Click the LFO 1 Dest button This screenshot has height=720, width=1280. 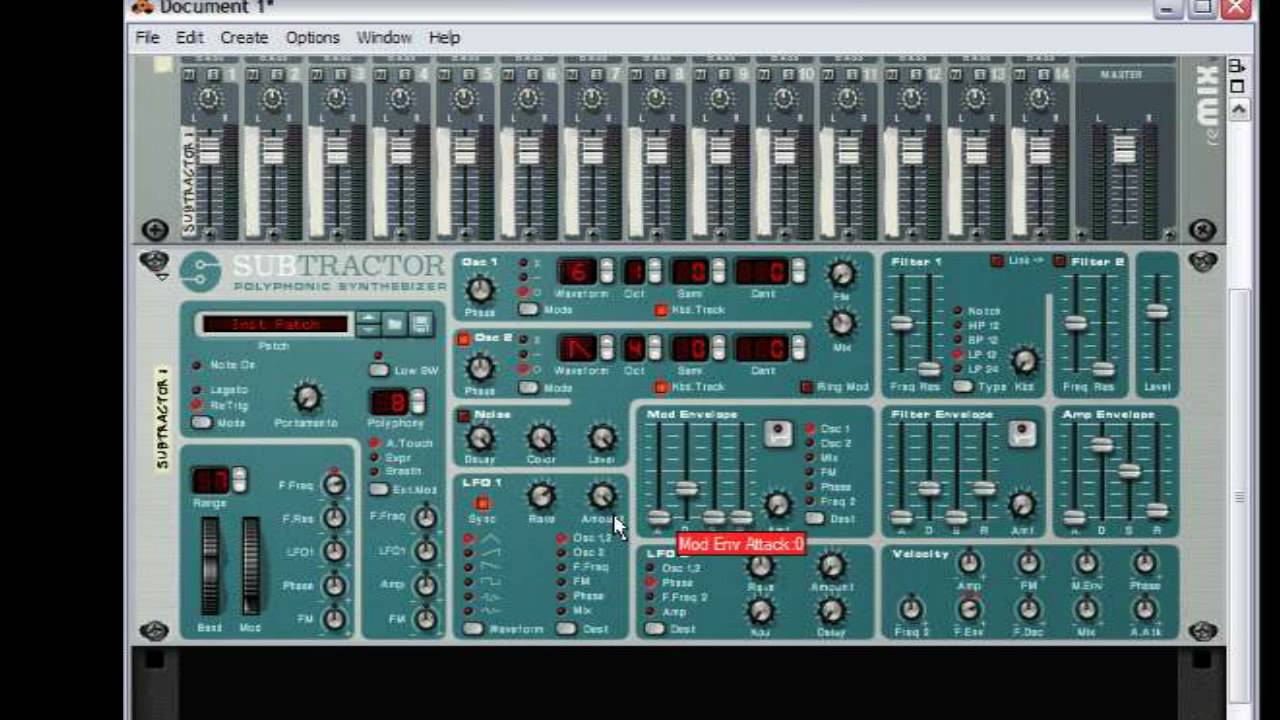[x=566, y=629]
